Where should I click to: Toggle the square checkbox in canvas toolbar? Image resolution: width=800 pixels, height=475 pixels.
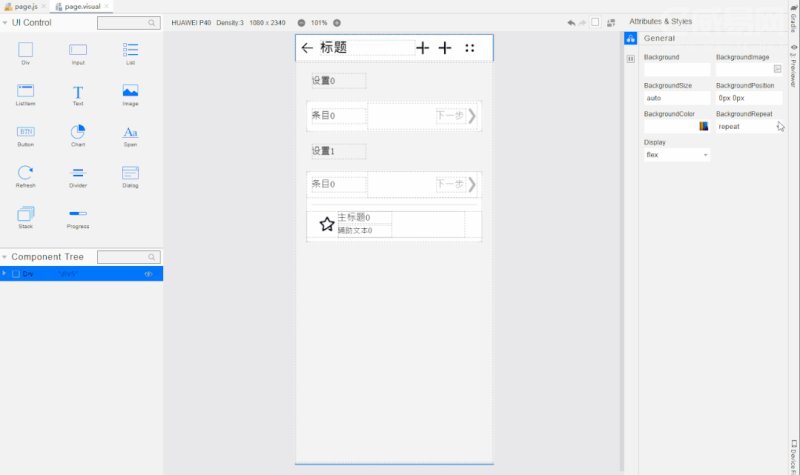point(595,22)
